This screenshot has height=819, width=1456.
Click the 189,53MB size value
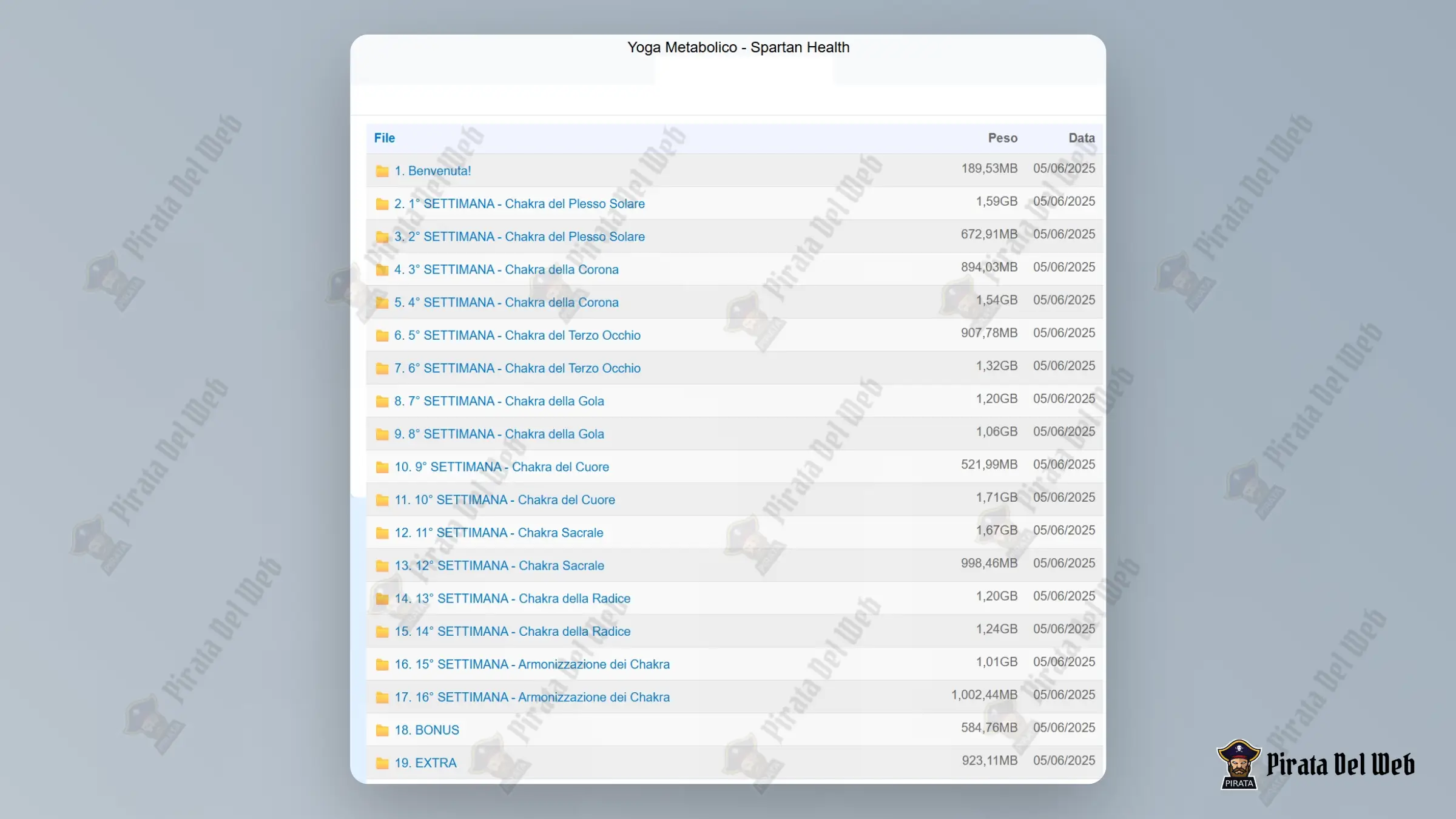click(x=989, y=169)
